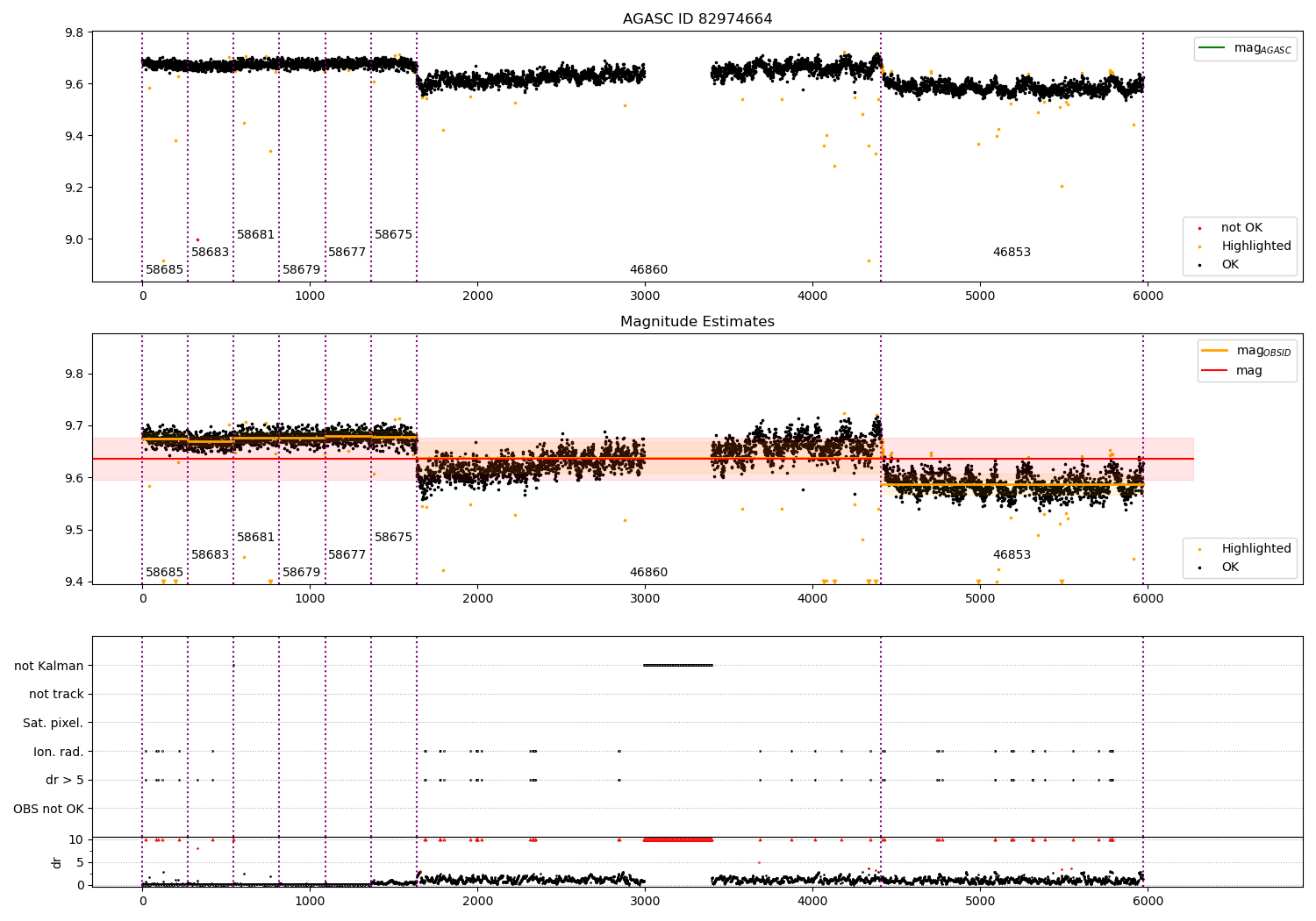The image size is (1316, 921).
Task: Click obsid label 46860 in the top plot
Action: click(648, 270)
